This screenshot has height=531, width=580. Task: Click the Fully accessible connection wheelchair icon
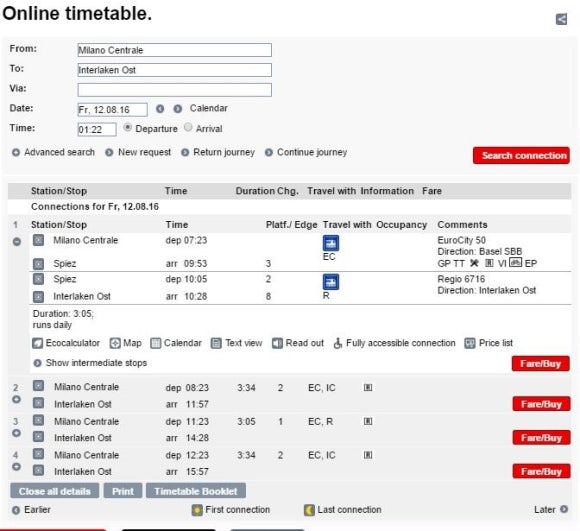point(337,343)
